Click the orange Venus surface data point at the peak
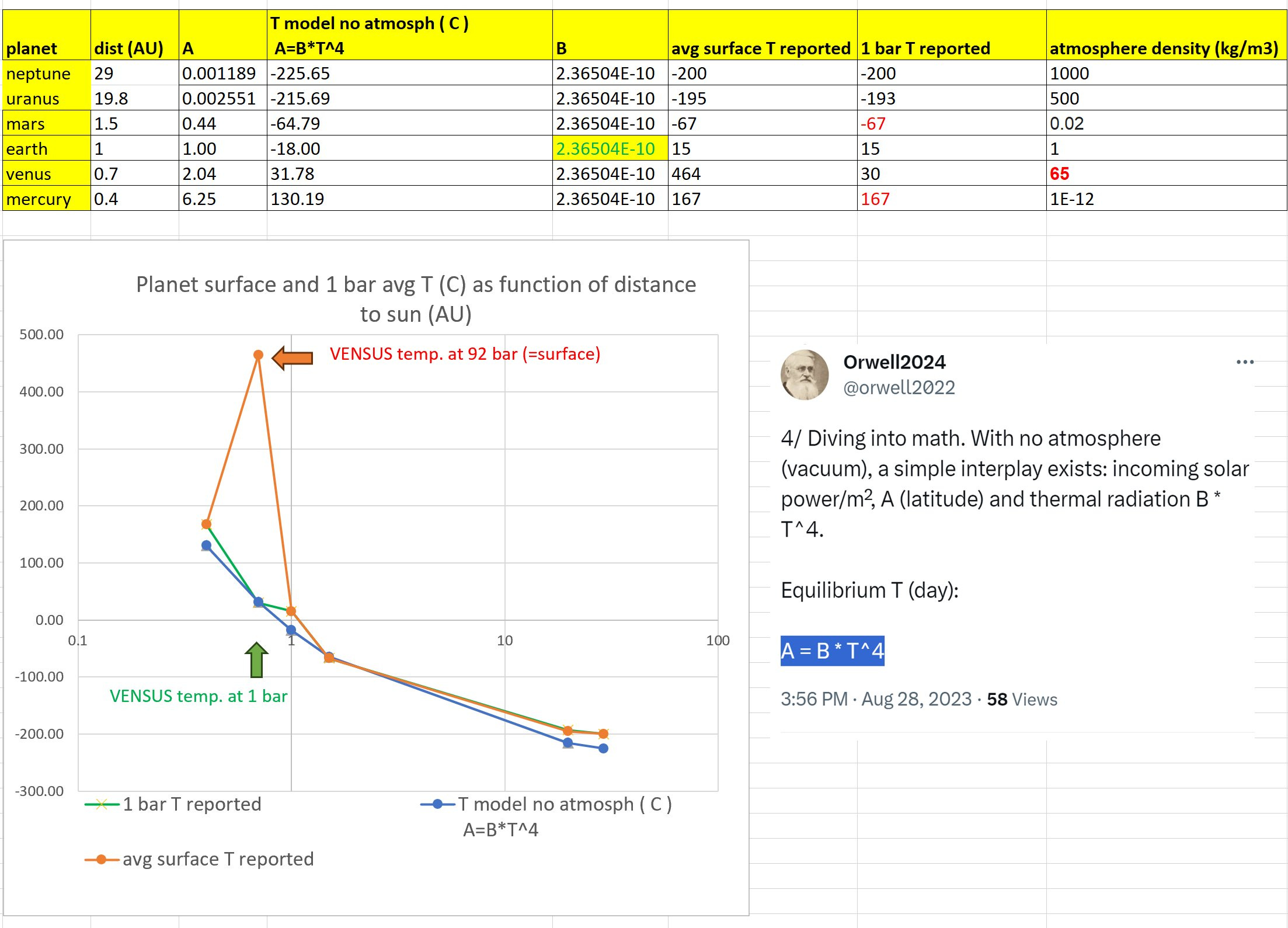1288x928 pixels. tap(258, 354)
